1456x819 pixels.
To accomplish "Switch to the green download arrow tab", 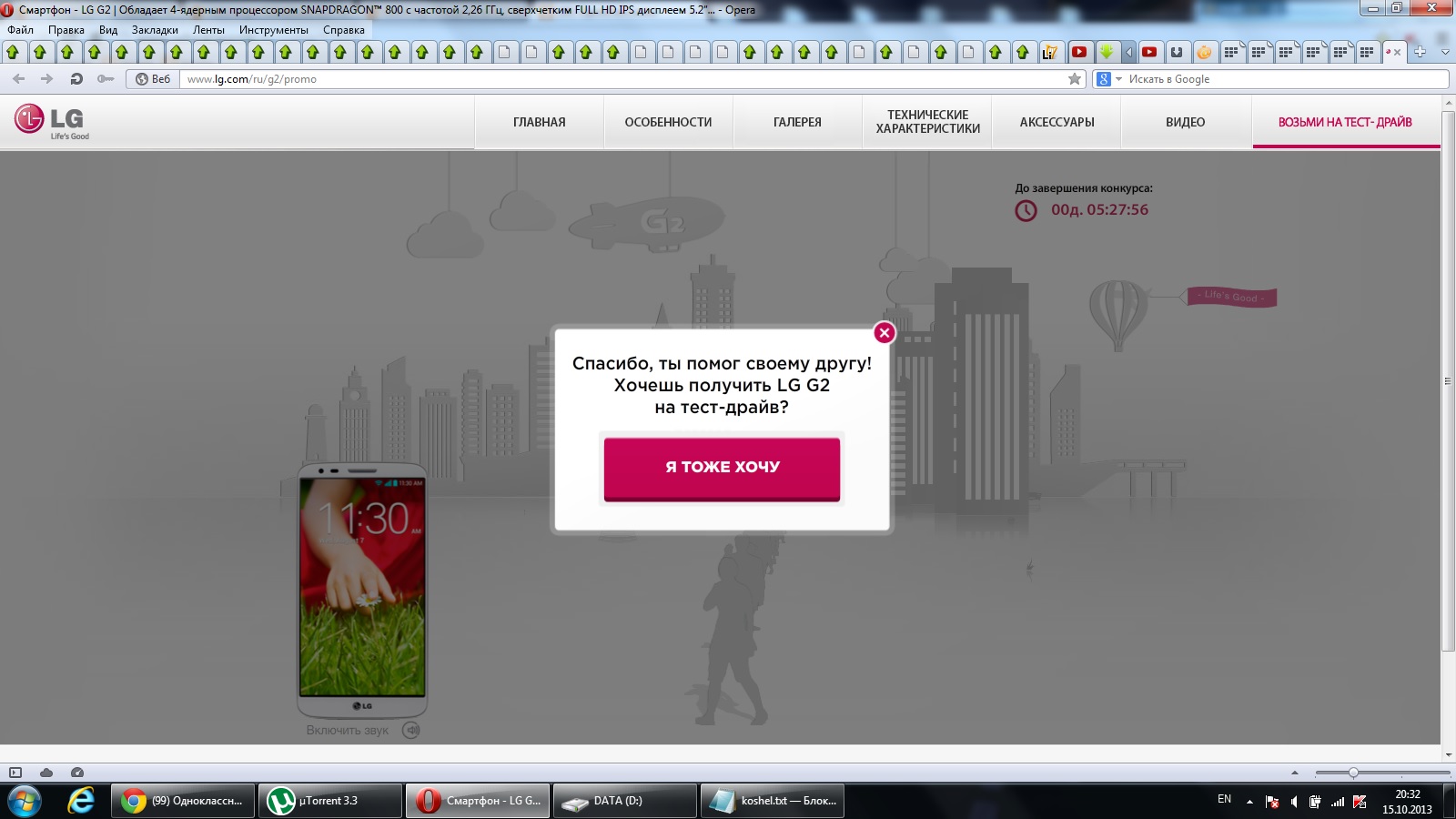I will tap(1107, 52).
